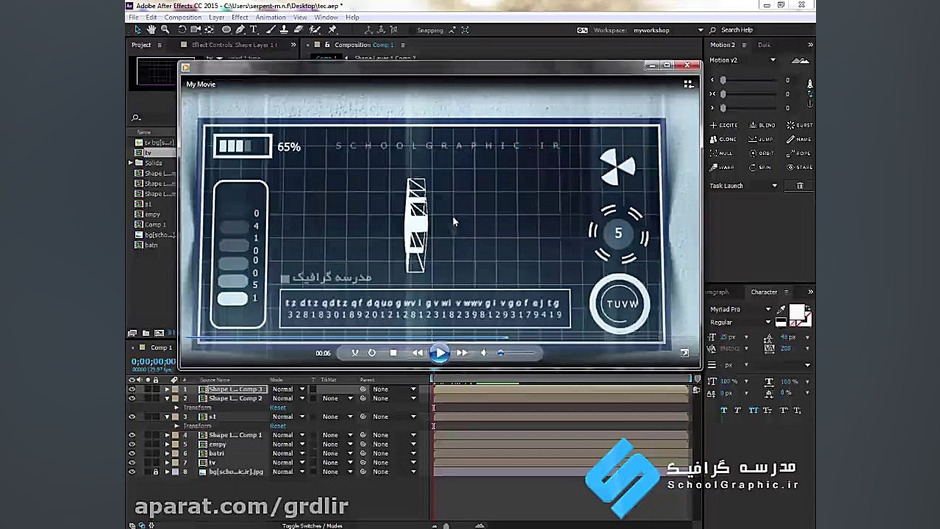Open the File menu
The width and height of the screenshot is (940, 529).
(x=134, y=17)
